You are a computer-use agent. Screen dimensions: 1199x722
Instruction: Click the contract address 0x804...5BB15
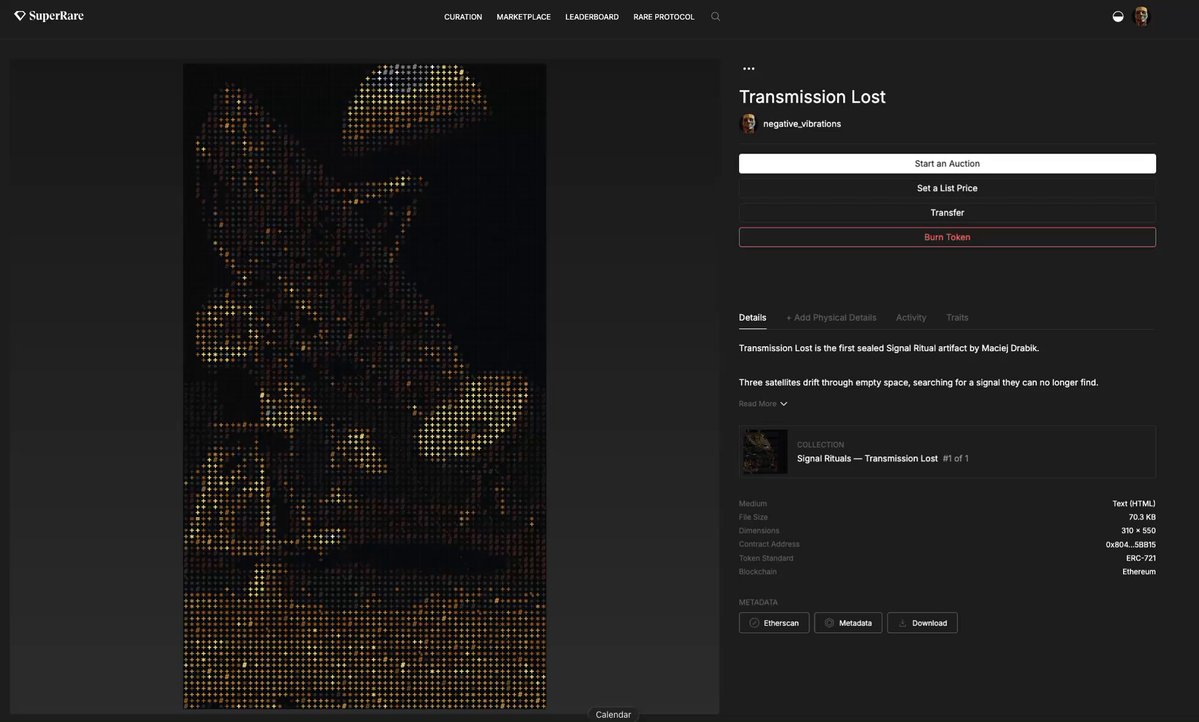[x=1130, y=545]
